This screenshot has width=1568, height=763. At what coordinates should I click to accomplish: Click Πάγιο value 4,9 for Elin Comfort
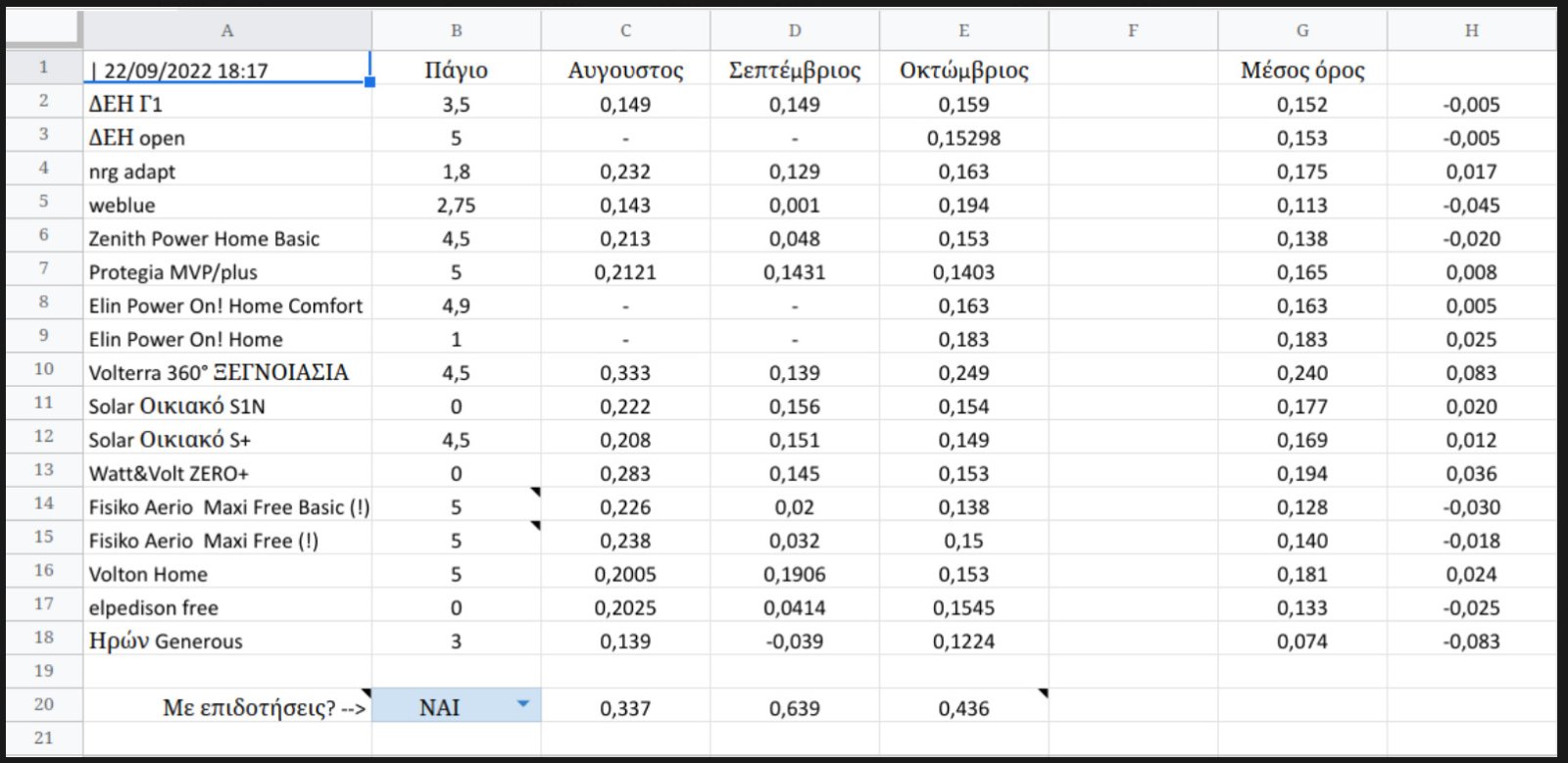(457, 305)
